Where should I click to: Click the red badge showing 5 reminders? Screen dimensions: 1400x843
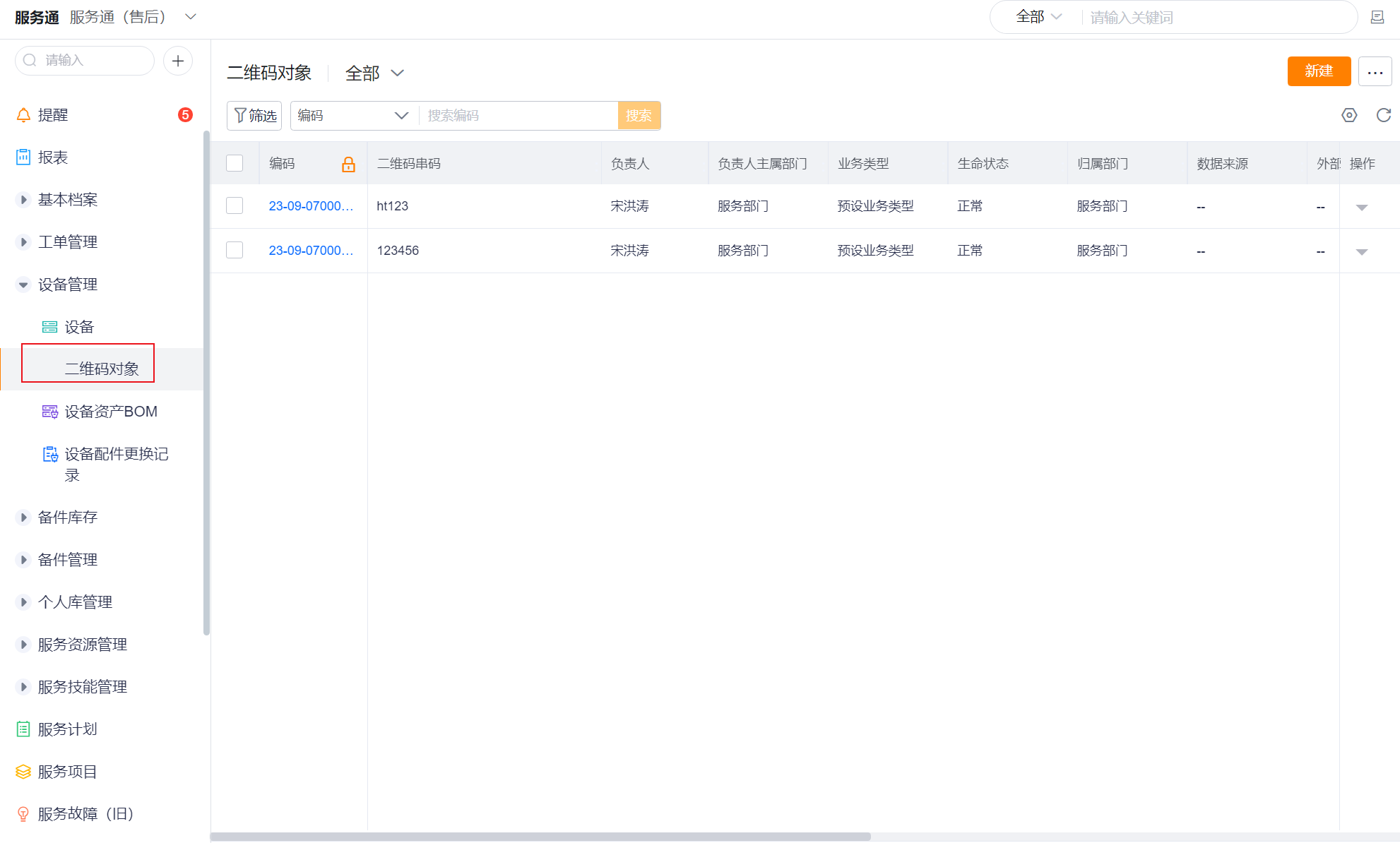[185, 115]
